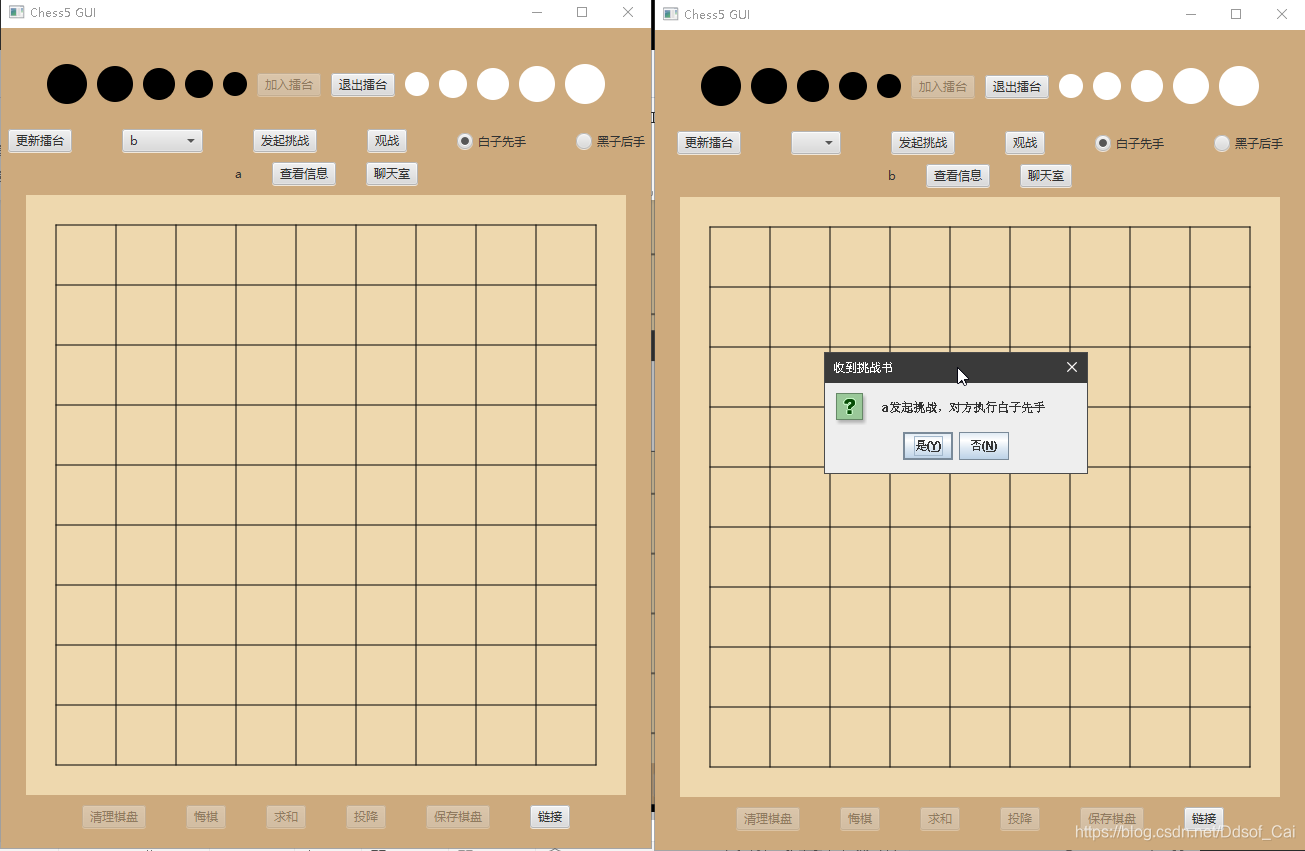Click Chess5 GUI title icon in left window
Screen dimensions: 1305x851
[x=15, y=13]
